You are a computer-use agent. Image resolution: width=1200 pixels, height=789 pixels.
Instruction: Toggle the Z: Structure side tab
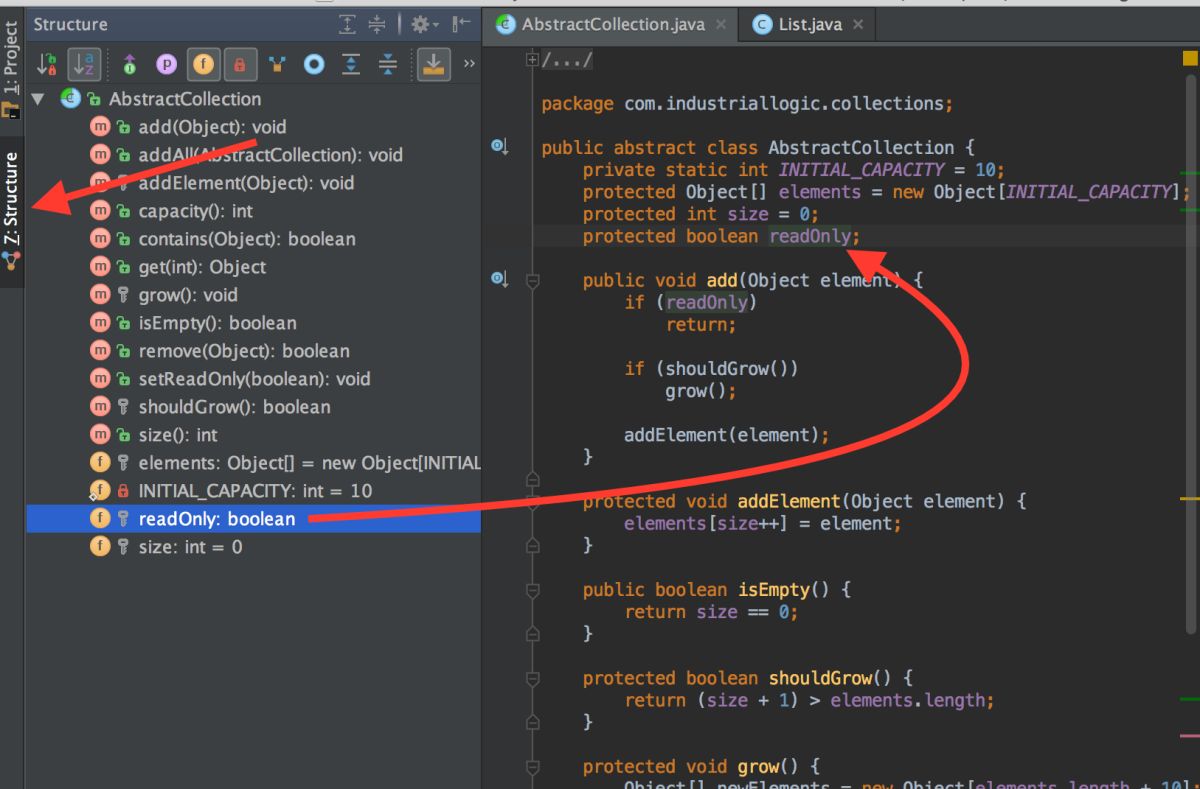(x=11, y=212)
